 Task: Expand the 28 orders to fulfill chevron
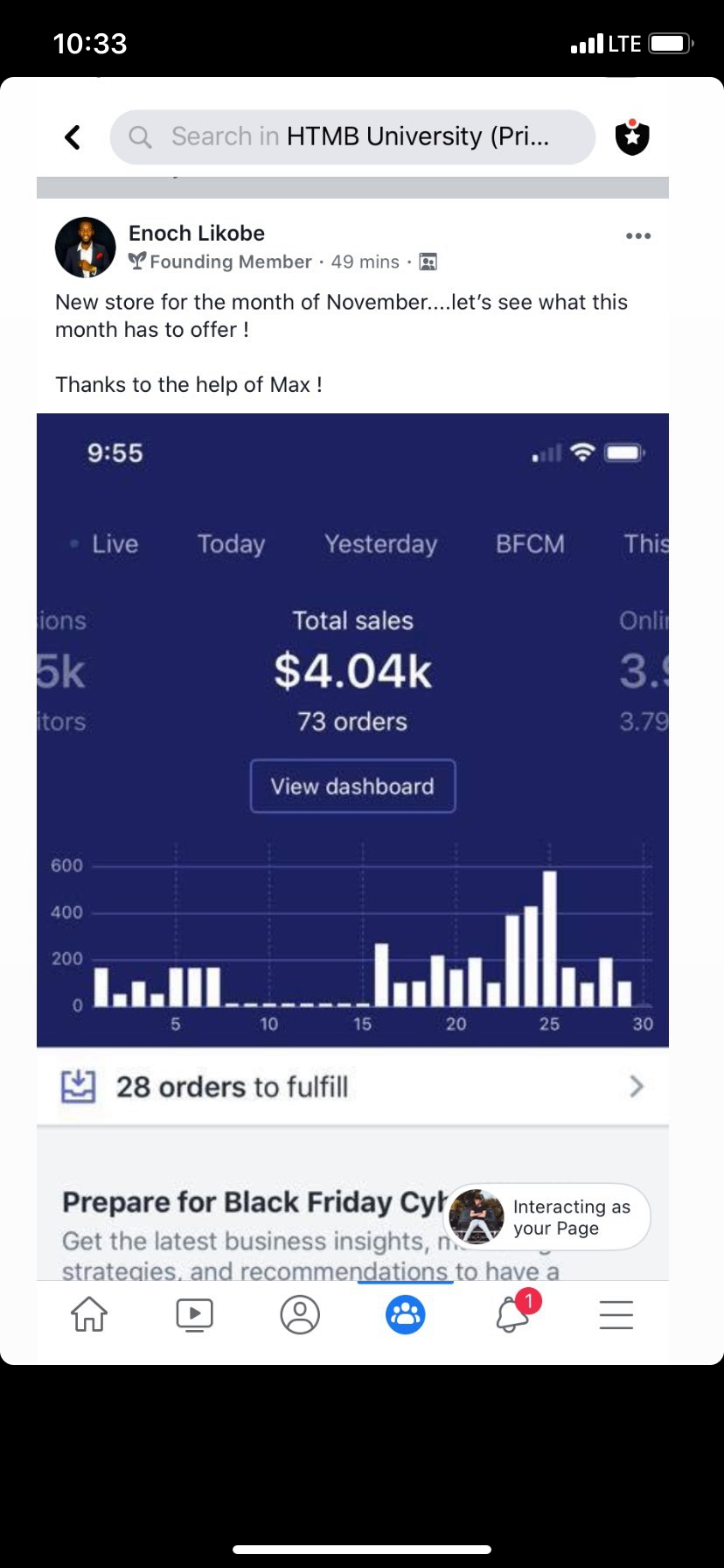point(637,1087)
